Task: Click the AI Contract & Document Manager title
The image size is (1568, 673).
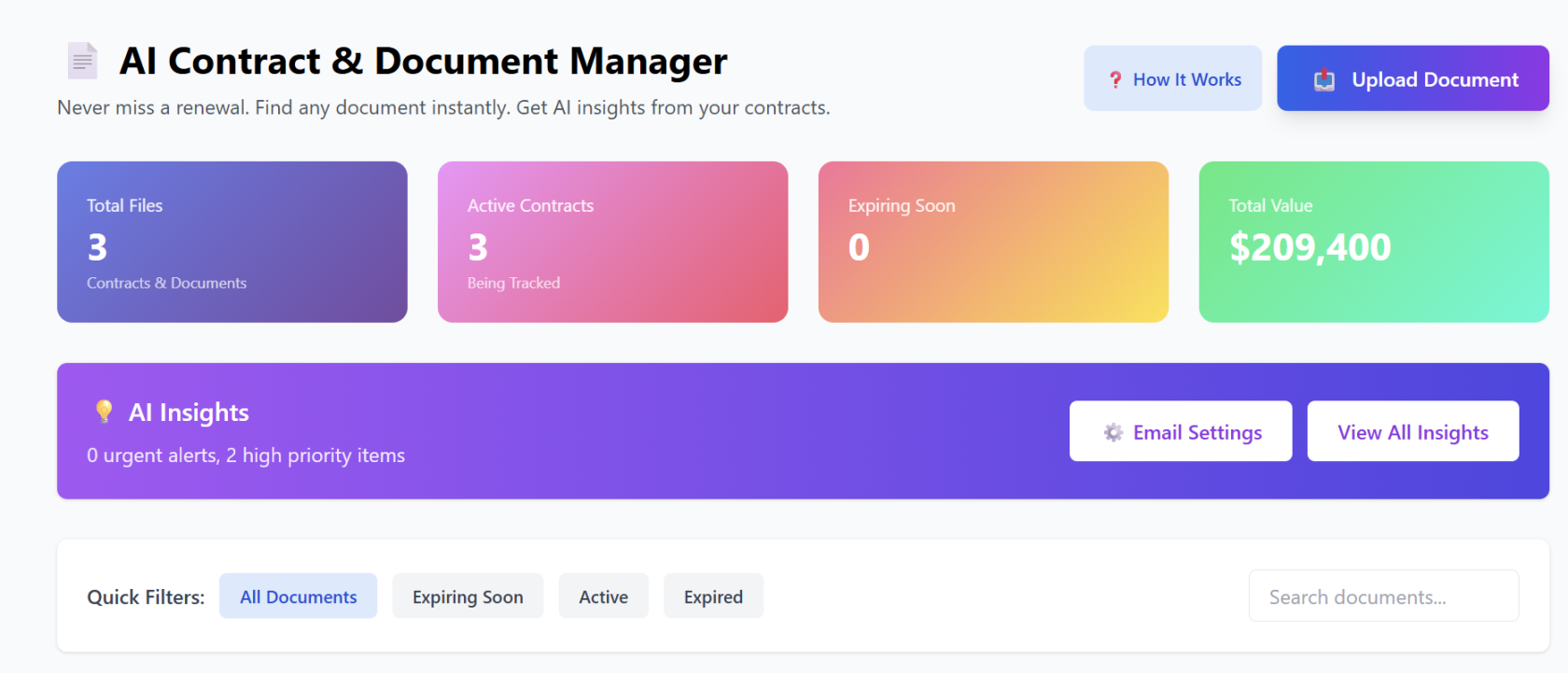Action: click(x=423, y=62)
